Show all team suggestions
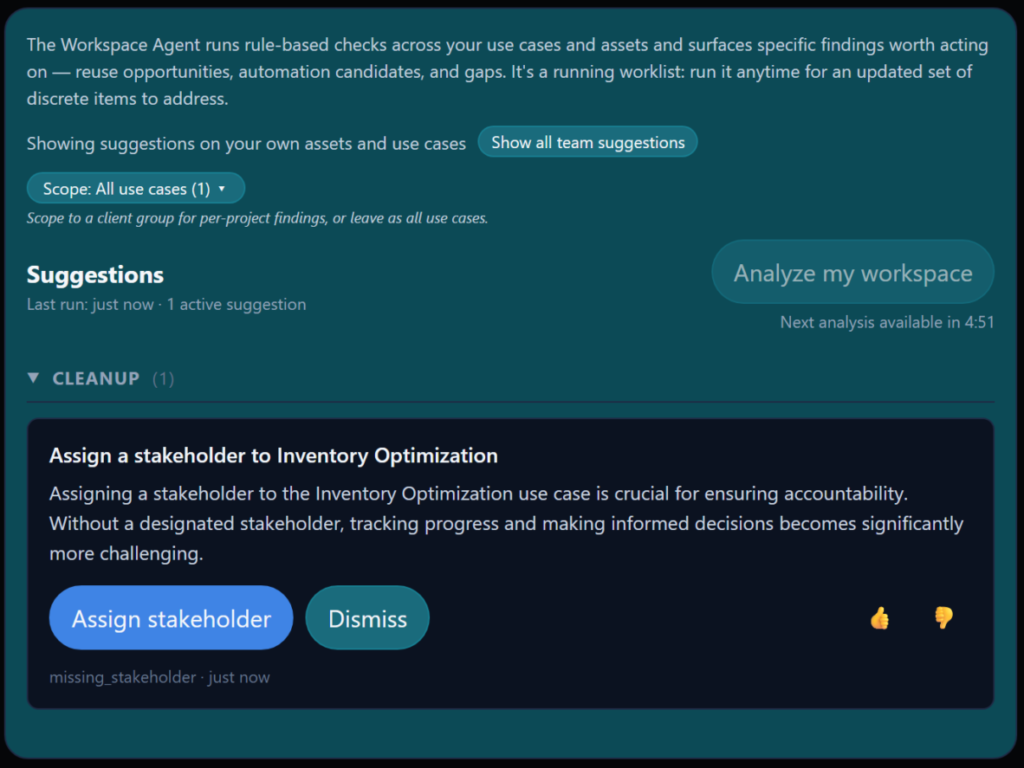Screen dimensions: 1024x768 (588, 142)
